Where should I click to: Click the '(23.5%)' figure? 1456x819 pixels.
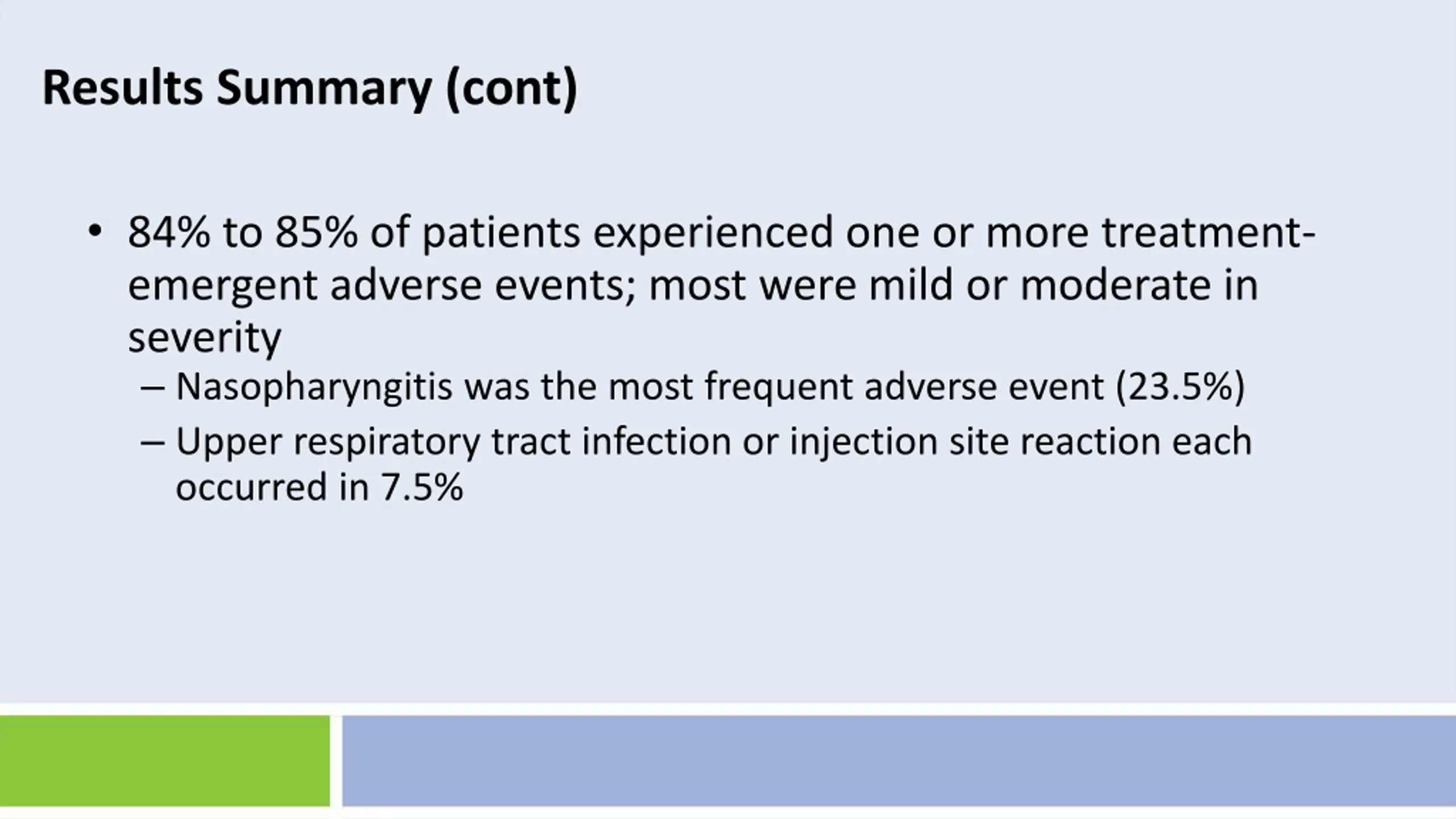click(1181, 387)
